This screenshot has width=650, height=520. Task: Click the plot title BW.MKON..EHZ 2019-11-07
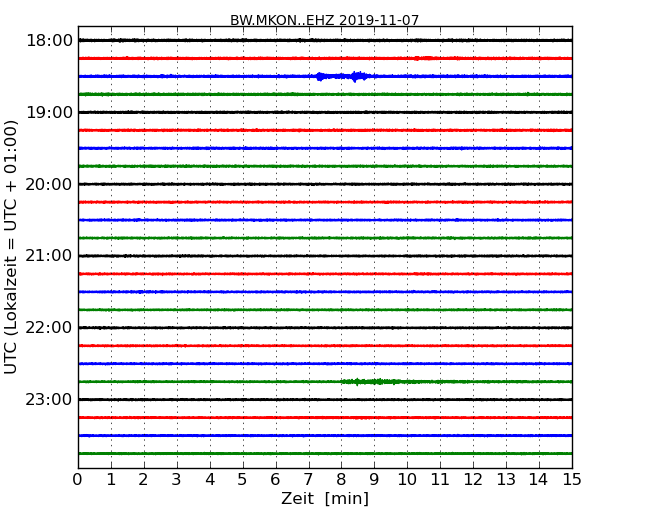[325, 20]
